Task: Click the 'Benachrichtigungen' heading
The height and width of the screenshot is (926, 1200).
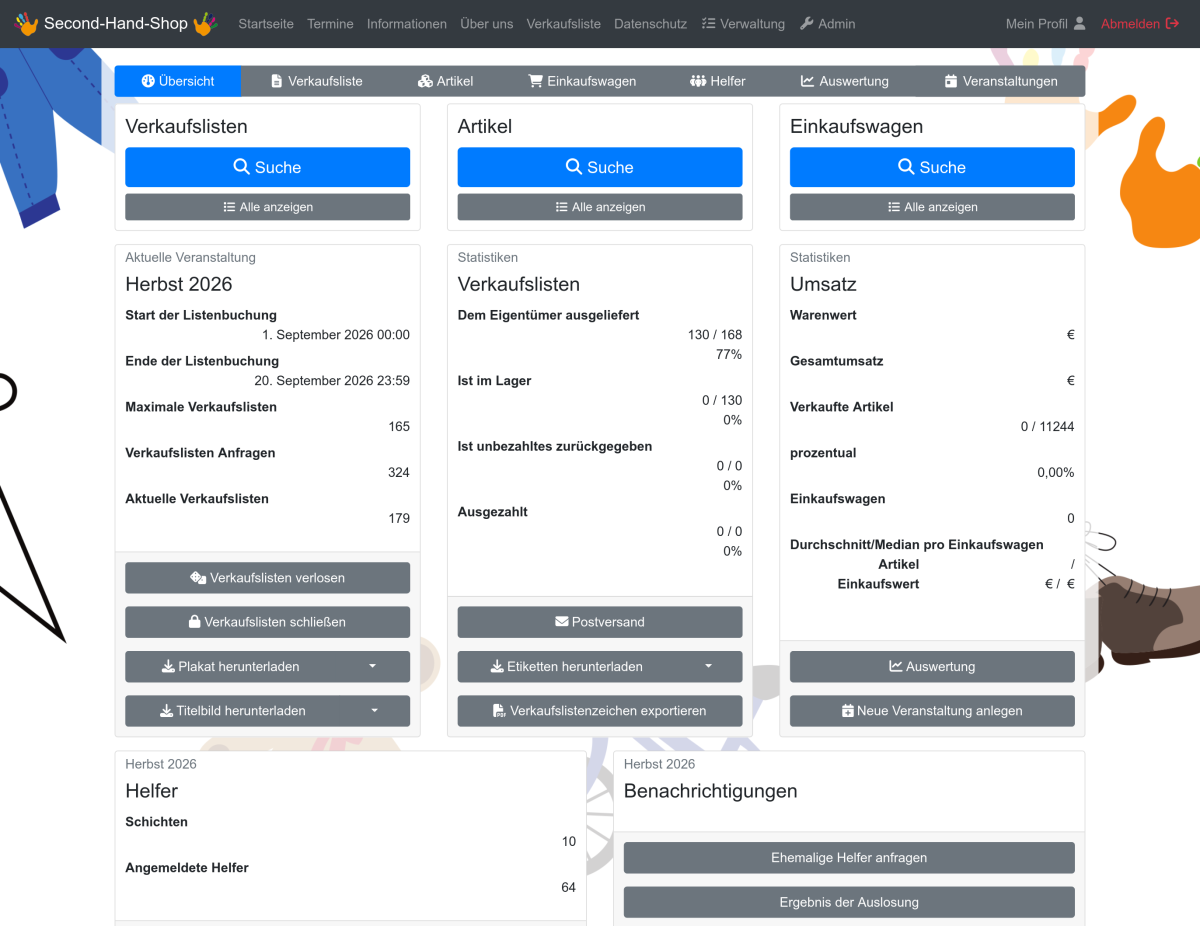Action: coord(711,791)
